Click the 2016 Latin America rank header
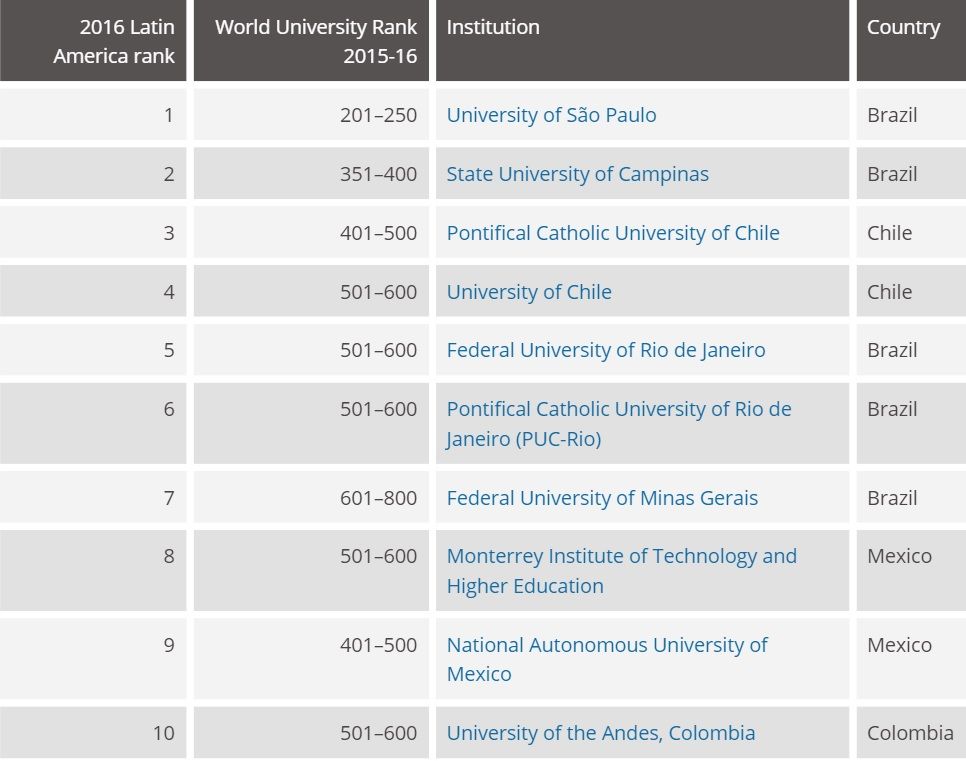This screenshot has height=761, width=966. coord(114,41)
